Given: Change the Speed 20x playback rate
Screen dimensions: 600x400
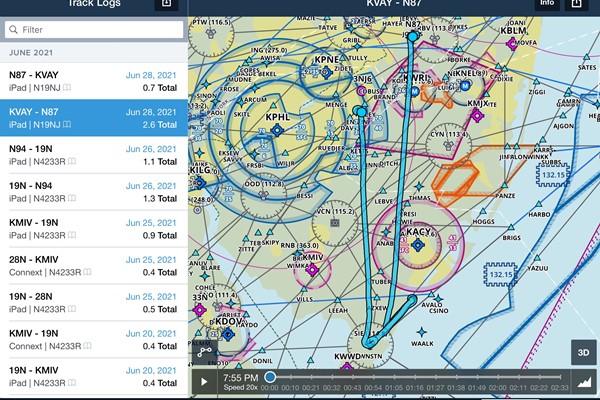Looking at the screenshot, I should pyautogui.click(x=239, y=387).
